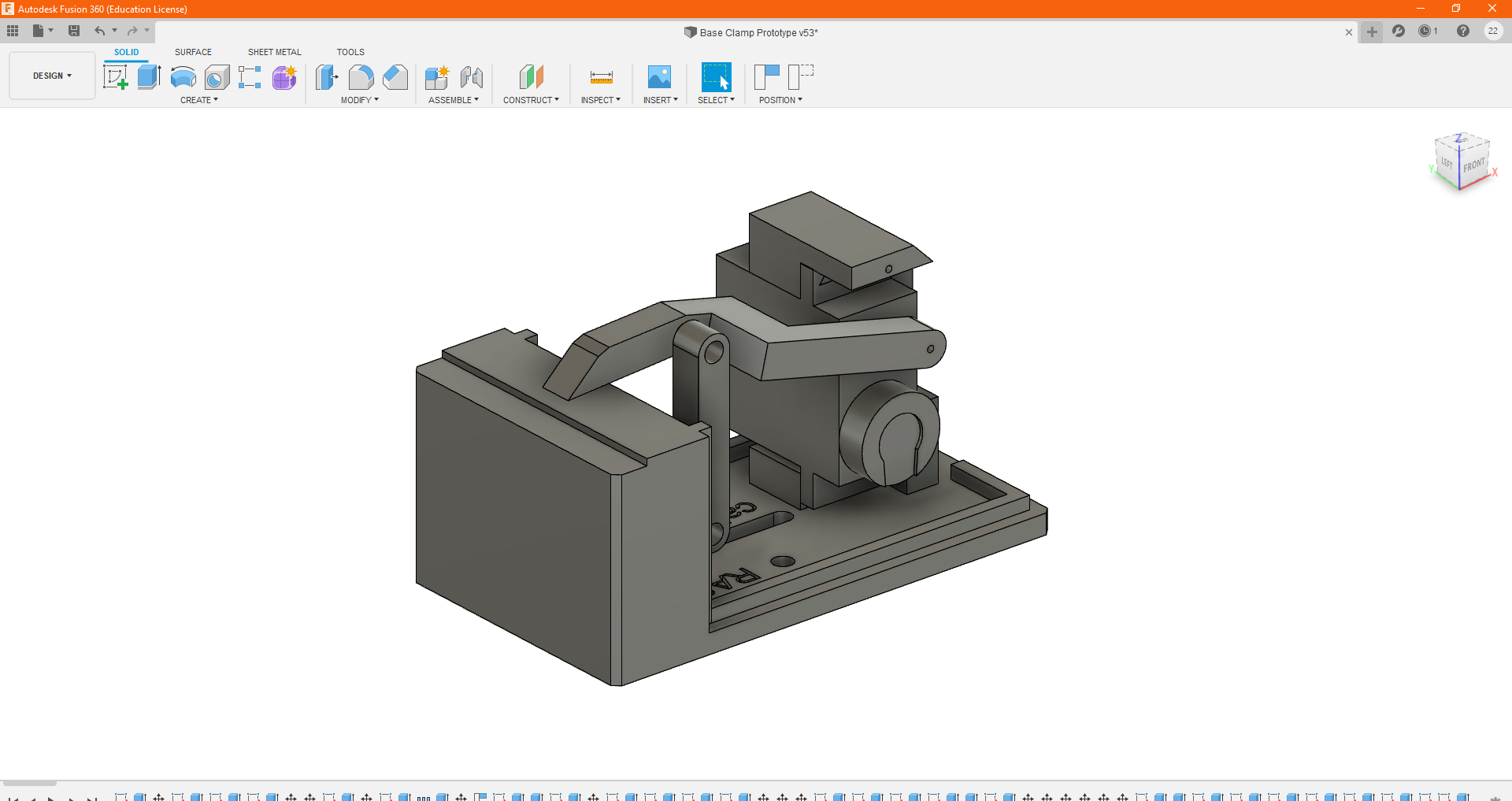Switch to the SOLID tab
Screen dimensions: 1512x801
point(126,52)
